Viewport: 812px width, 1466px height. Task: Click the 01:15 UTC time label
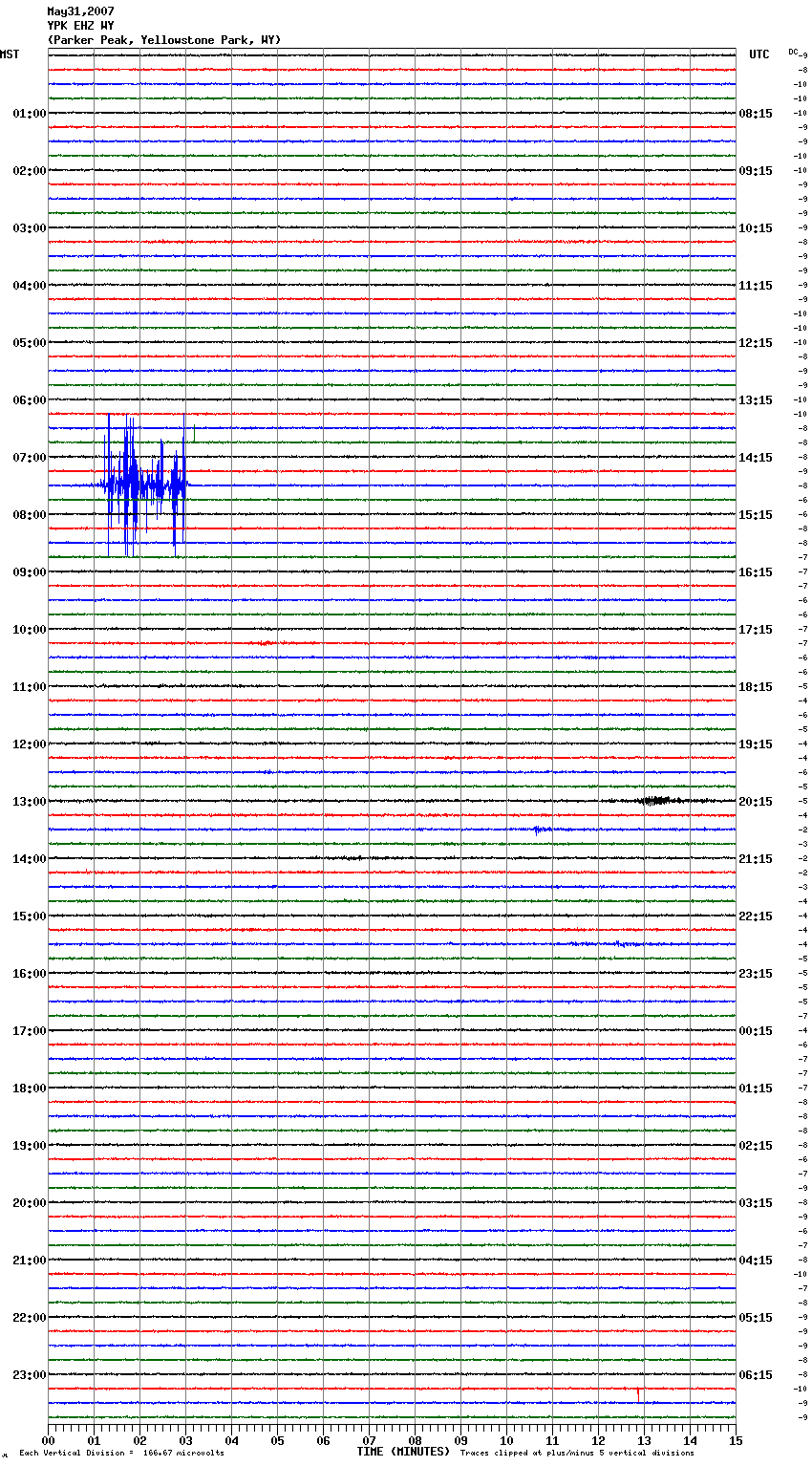pyautogui.click(x=756, y=1089)
